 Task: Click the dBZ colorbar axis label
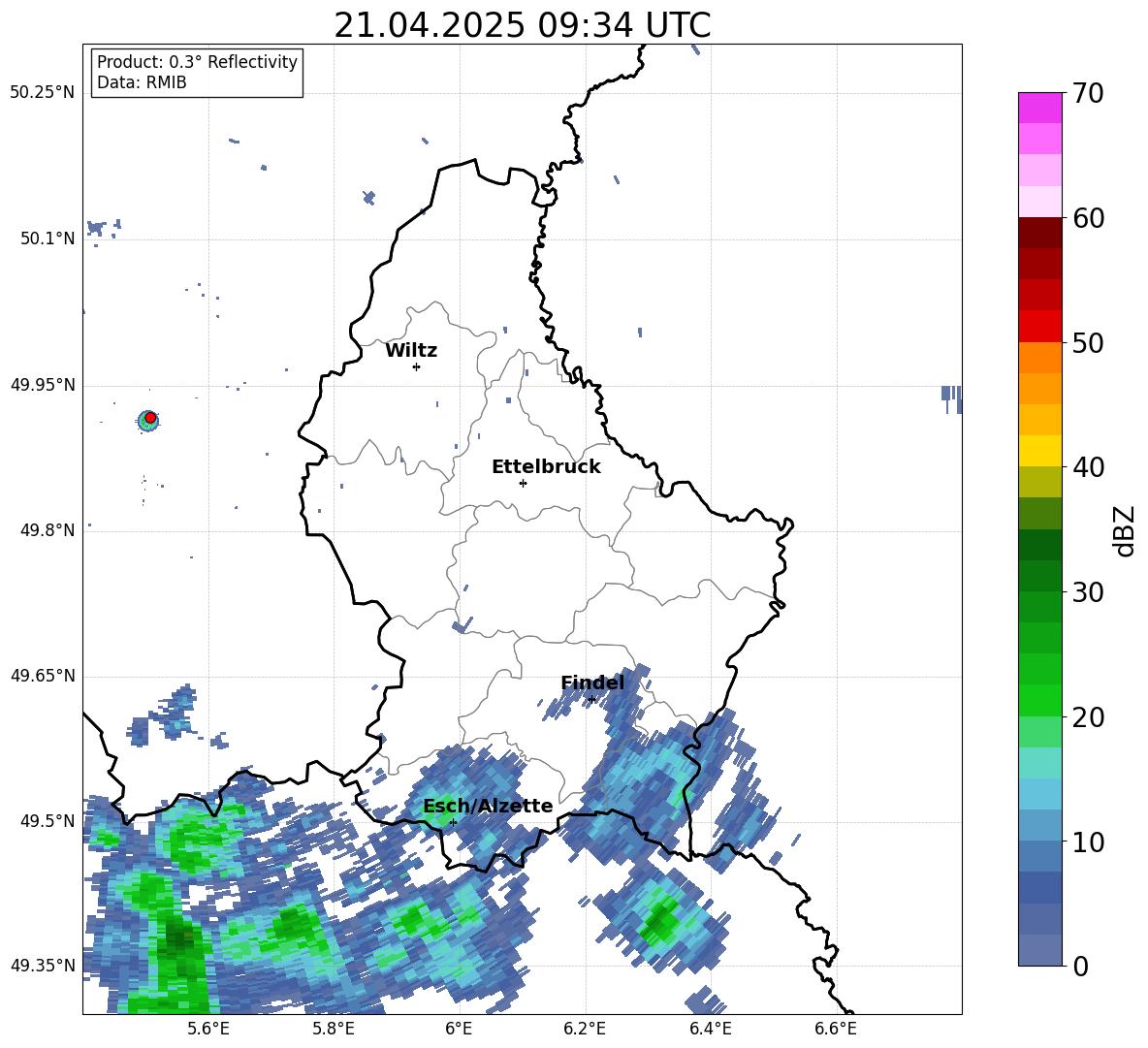(1126, 530)
